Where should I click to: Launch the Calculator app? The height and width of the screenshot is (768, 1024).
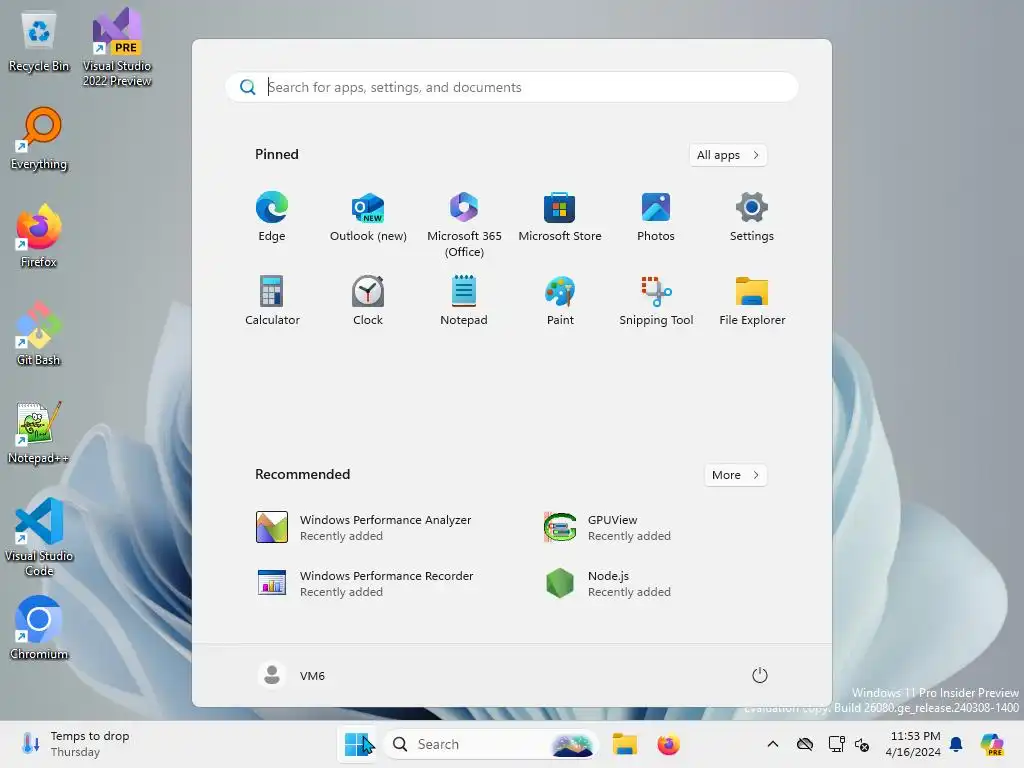tap(272, 300)
